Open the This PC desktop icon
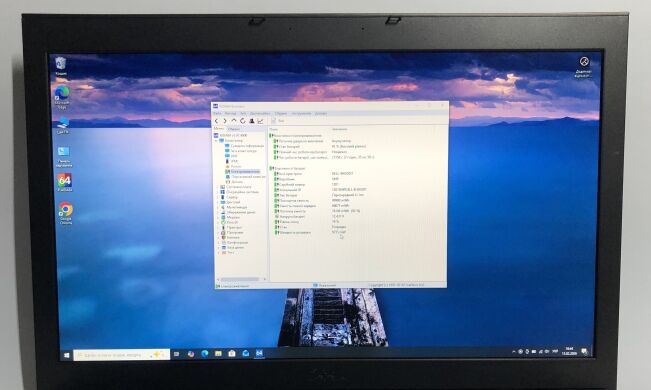651x390 pixels. pyautogui.click(x=63, y=125)
